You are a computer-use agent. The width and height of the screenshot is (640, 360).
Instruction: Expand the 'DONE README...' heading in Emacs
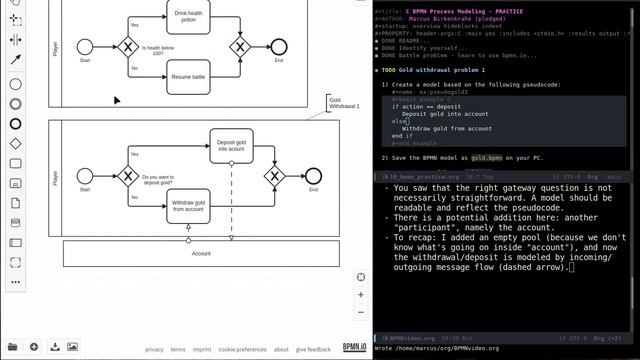(x=405, y=41)
